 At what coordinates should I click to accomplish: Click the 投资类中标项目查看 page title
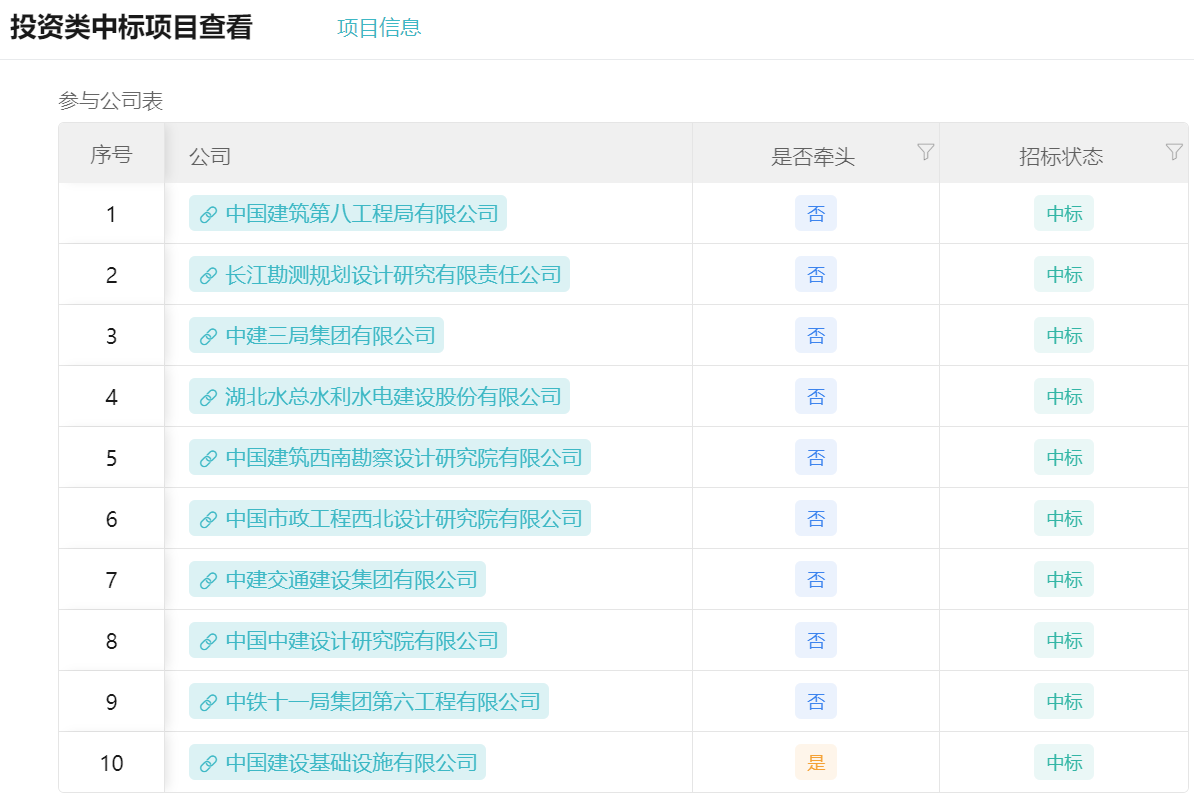(x=131, y=27)
